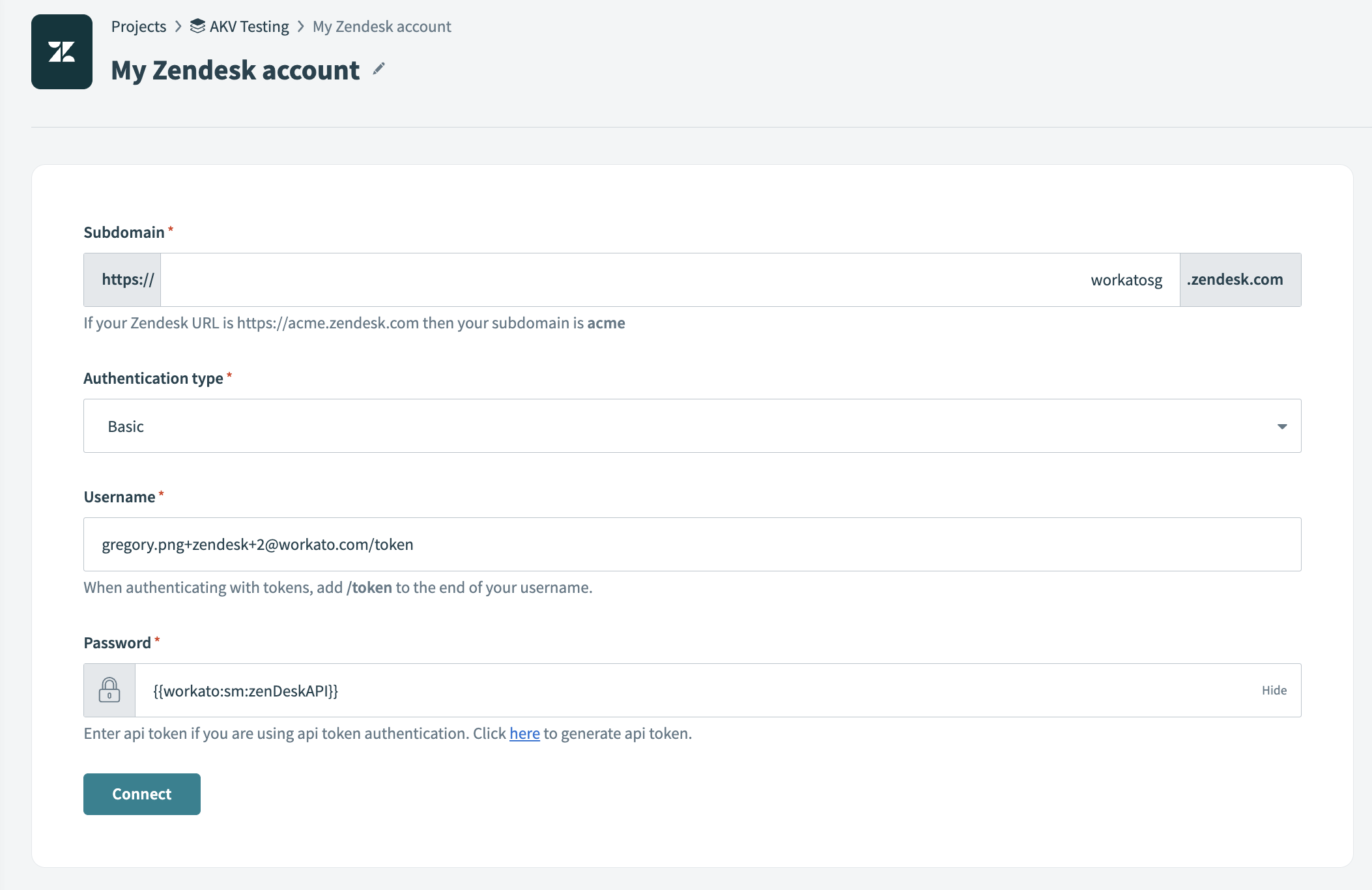This screenshot has height=890, width=1372.
Task: Click the dropdown caret on Authentication type
Action: click(1281, 425)
